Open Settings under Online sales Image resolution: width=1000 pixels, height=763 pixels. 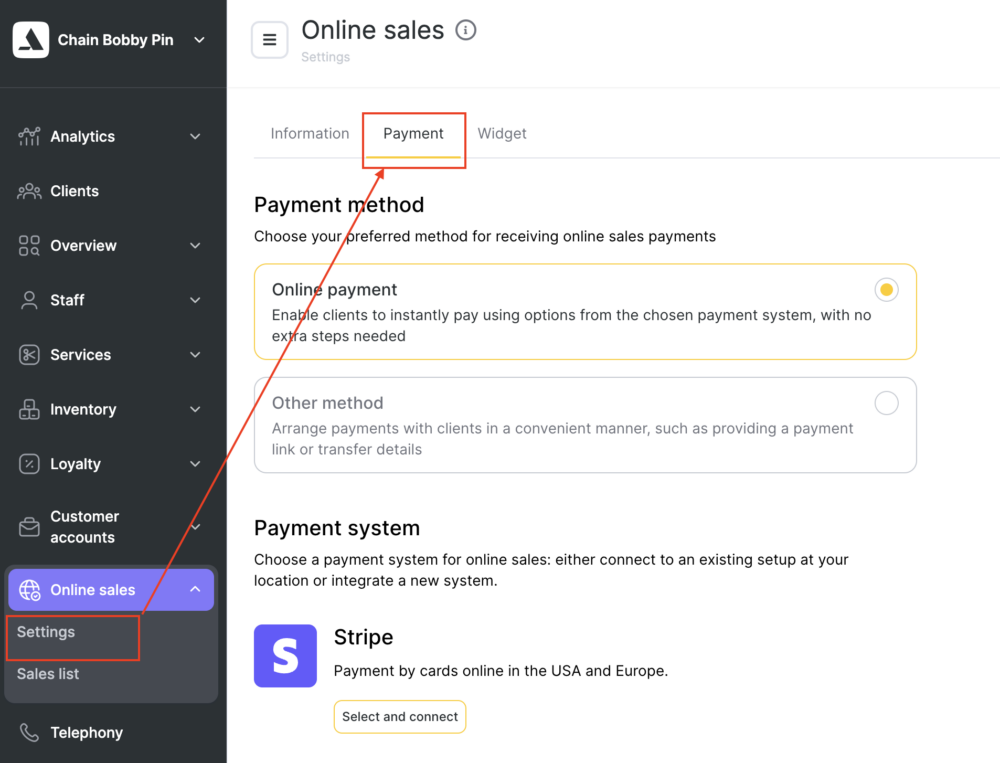click(46, 632)
